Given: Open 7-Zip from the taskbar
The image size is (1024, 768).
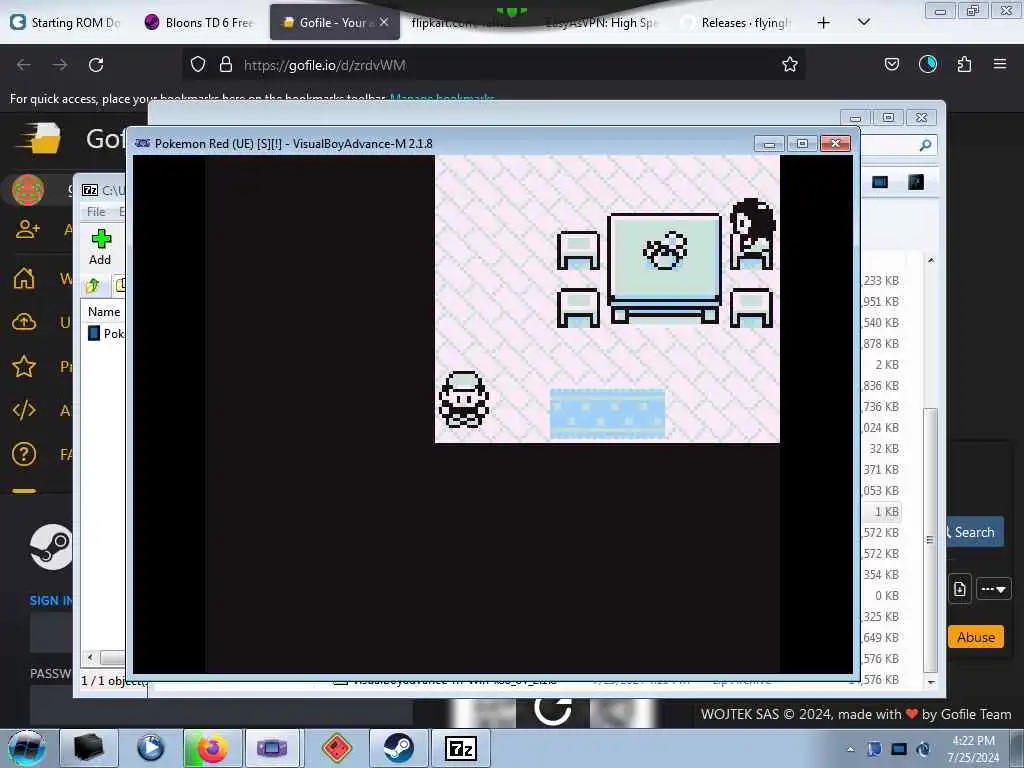Looking at the screenshot, I should coord(460,748).
